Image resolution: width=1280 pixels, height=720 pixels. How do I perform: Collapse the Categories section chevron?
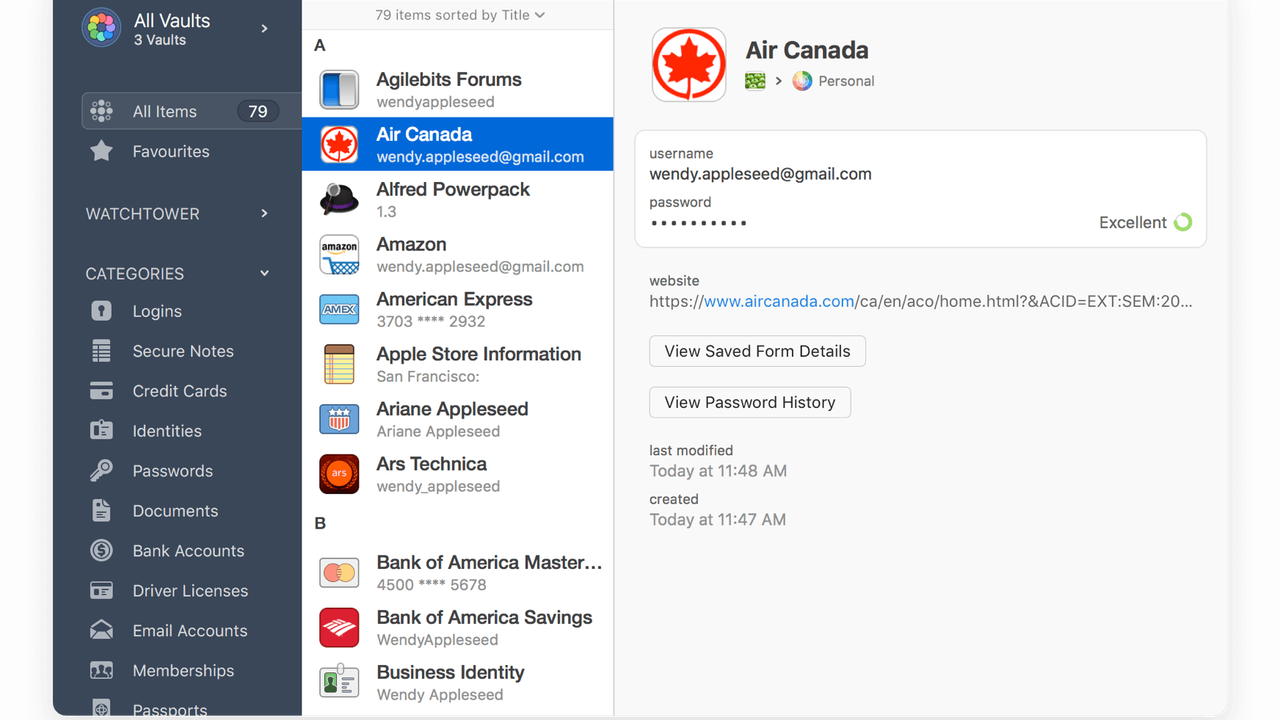(264, 273)
